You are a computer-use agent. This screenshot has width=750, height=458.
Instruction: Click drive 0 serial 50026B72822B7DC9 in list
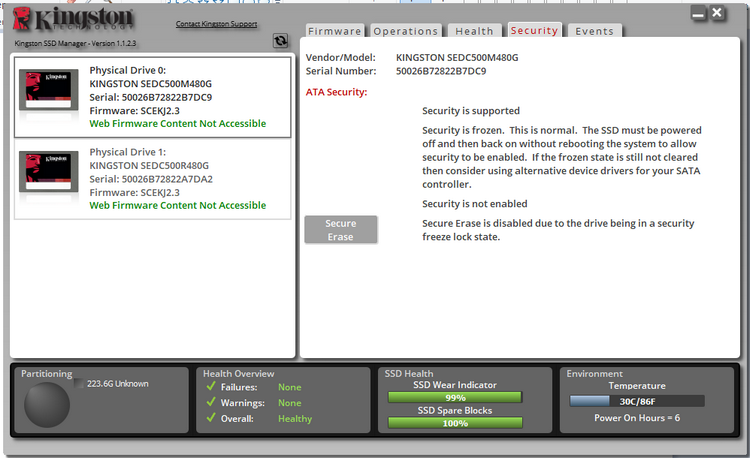point(151,98)
